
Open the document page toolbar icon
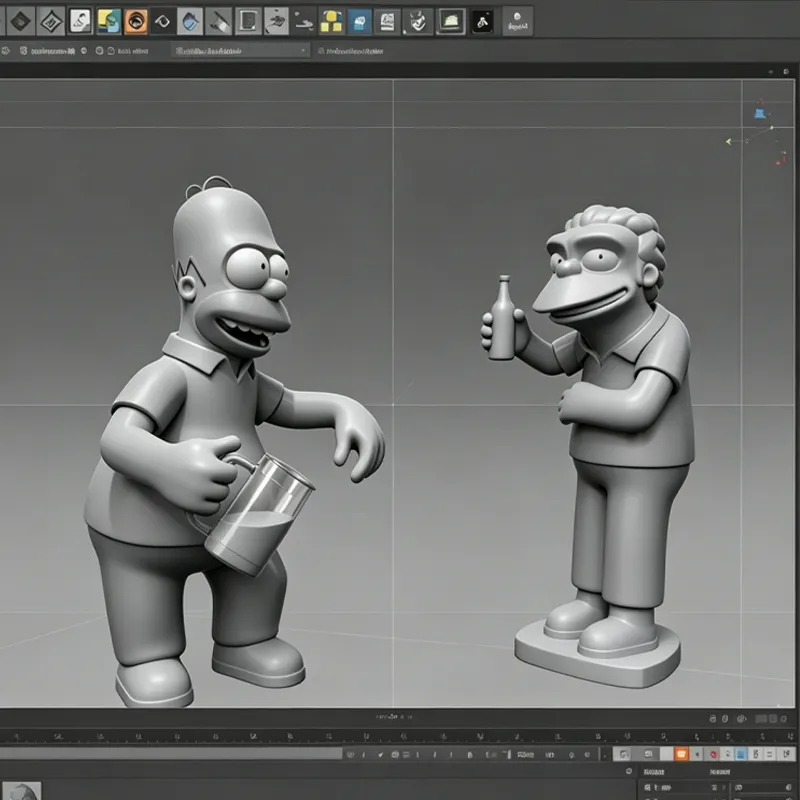tap(387, 21)
